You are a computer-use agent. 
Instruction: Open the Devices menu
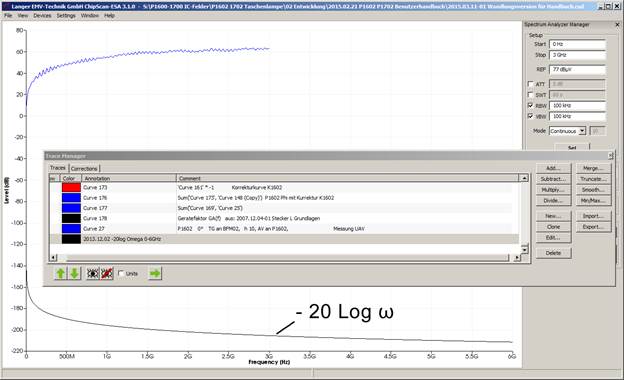click(42, 16)
